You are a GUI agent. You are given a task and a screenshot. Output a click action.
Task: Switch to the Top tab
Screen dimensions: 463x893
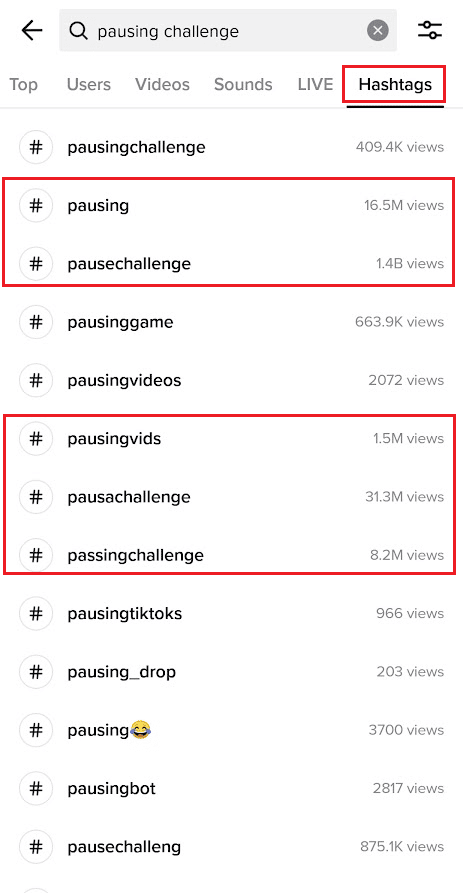tap(23, 85)
